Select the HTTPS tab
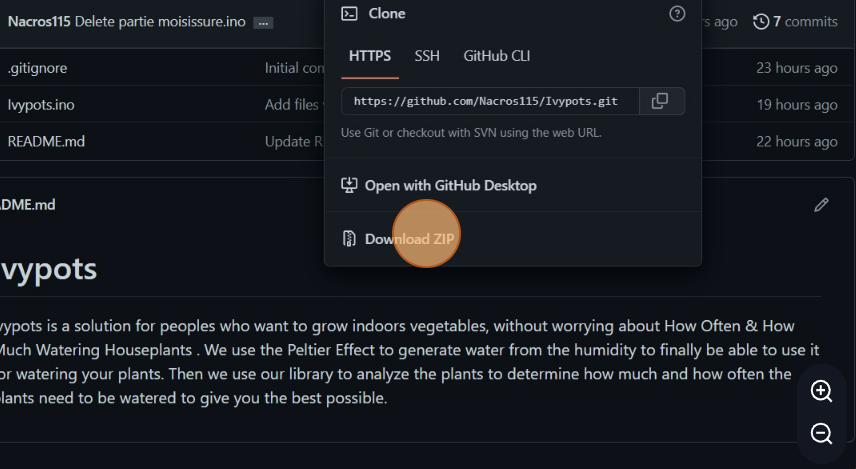This screenshot has height=469, width=856. (x=370, y=56)
